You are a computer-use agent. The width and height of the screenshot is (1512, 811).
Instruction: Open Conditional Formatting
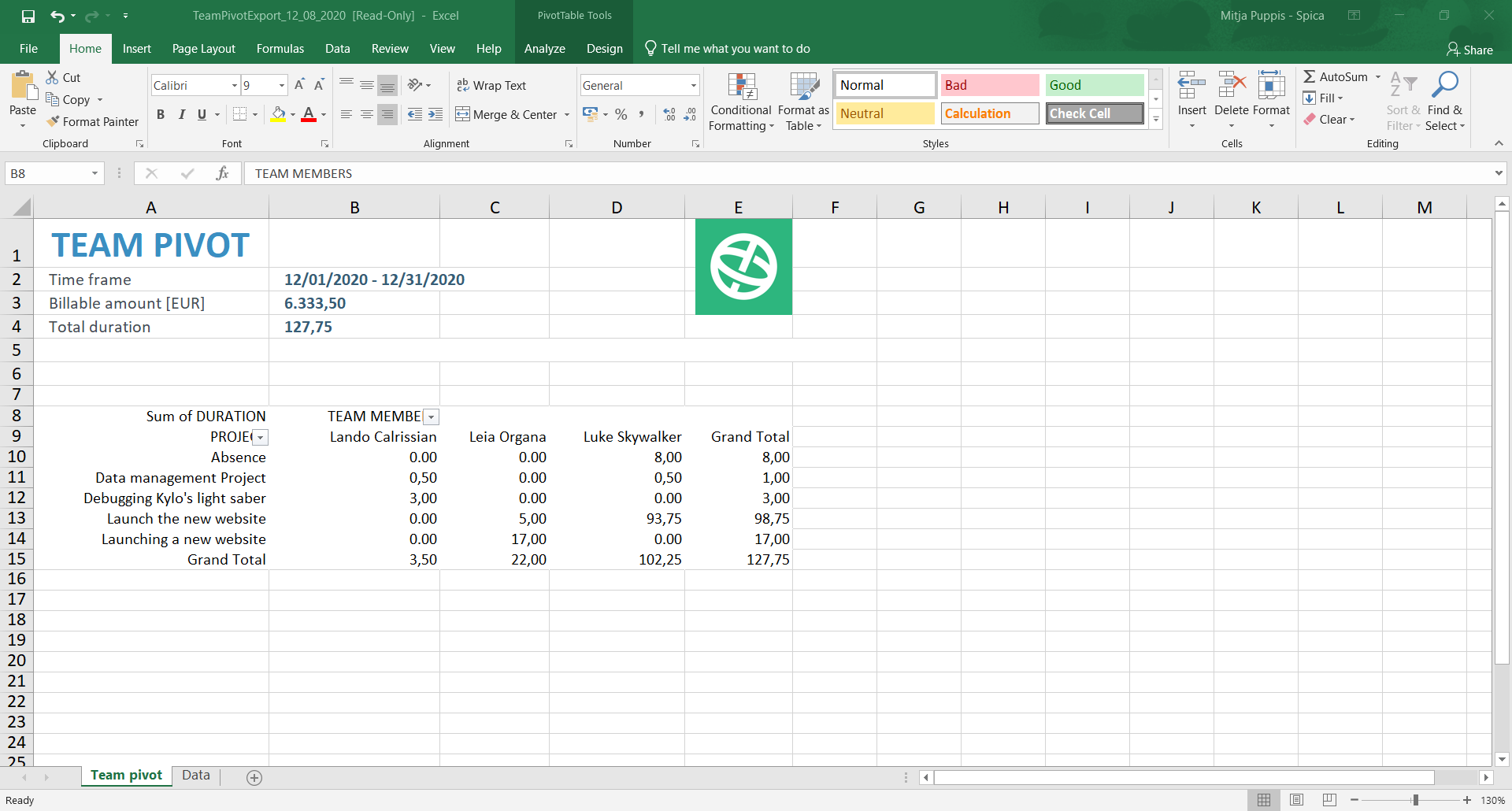pos(741,101)
